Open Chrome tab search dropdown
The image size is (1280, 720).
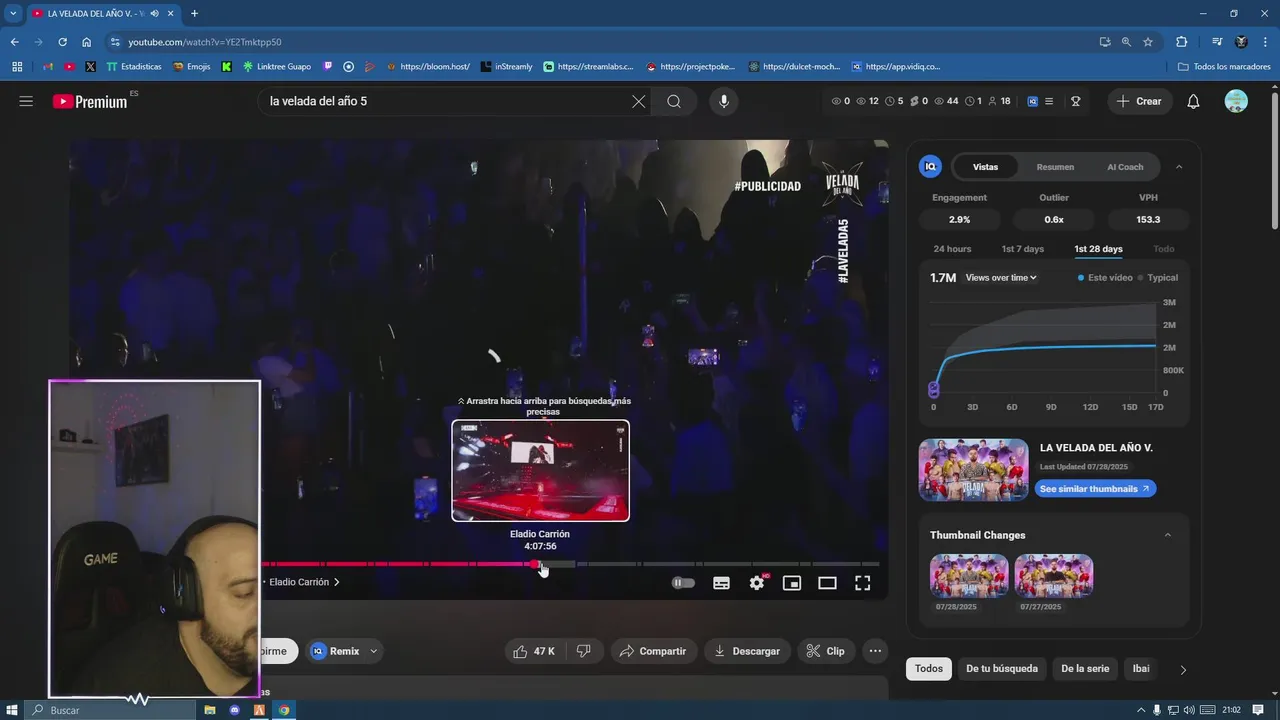tap(13, 13)
